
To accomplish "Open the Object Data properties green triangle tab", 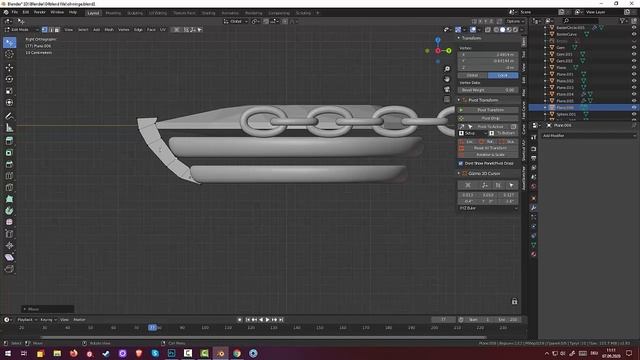I will pyautogui.click(x=533, y=244).
